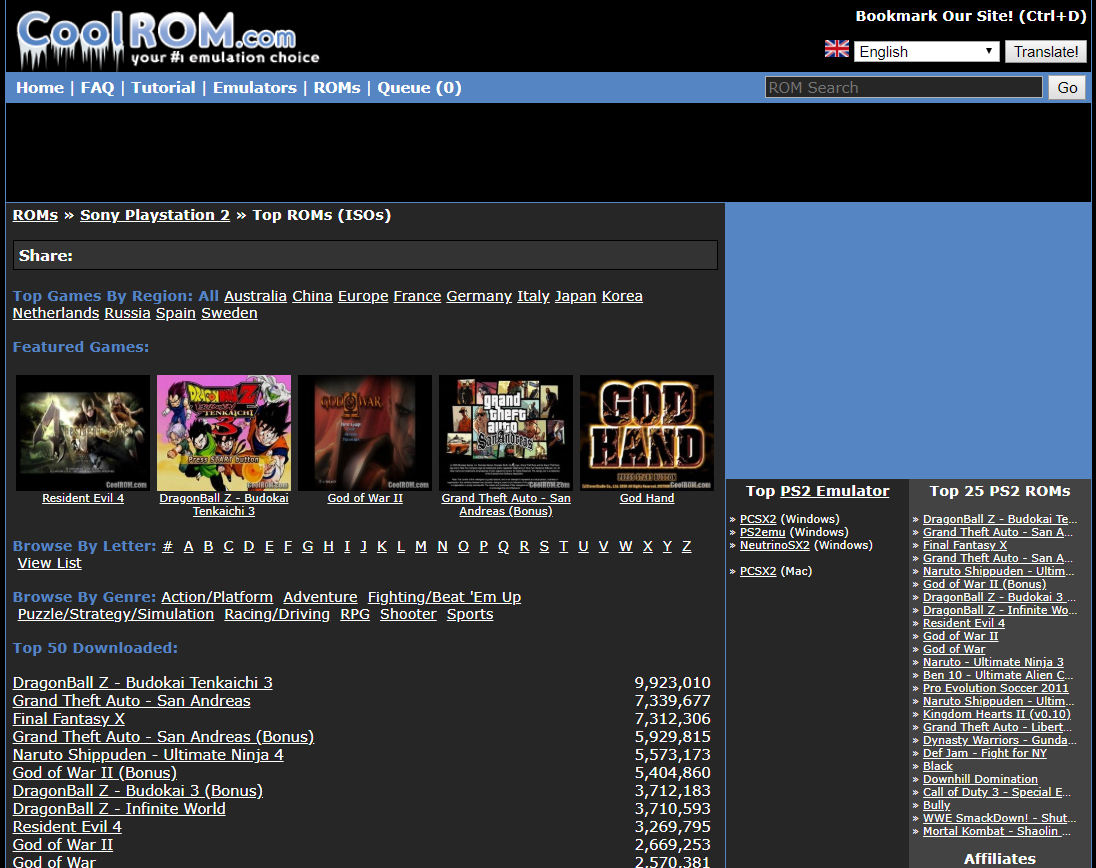Screen dimensions: 1096x868
Task: Select the Japan region link
Action: [575, 296]
